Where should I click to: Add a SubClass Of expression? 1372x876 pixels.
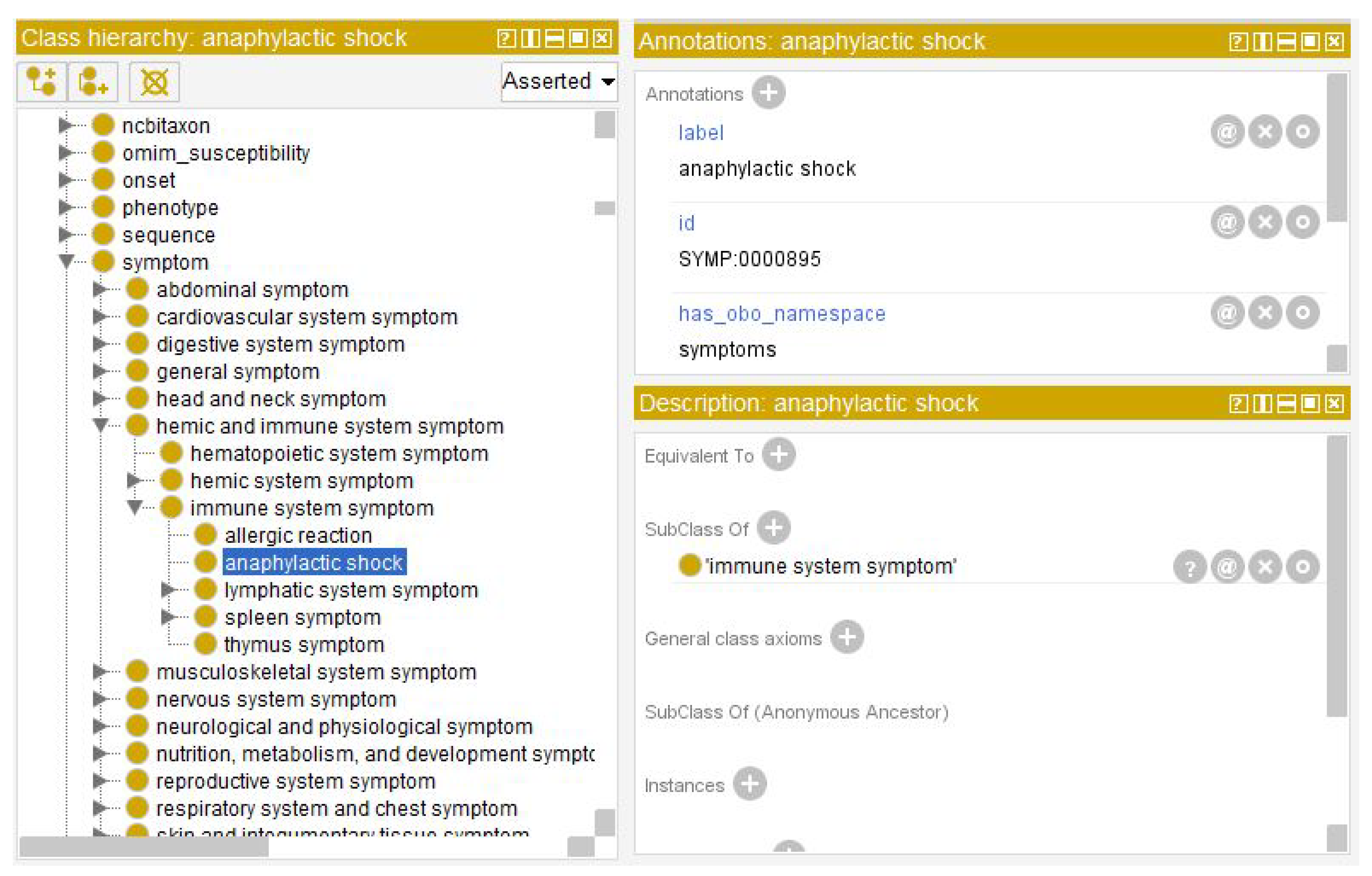click(x=773, y=528)
